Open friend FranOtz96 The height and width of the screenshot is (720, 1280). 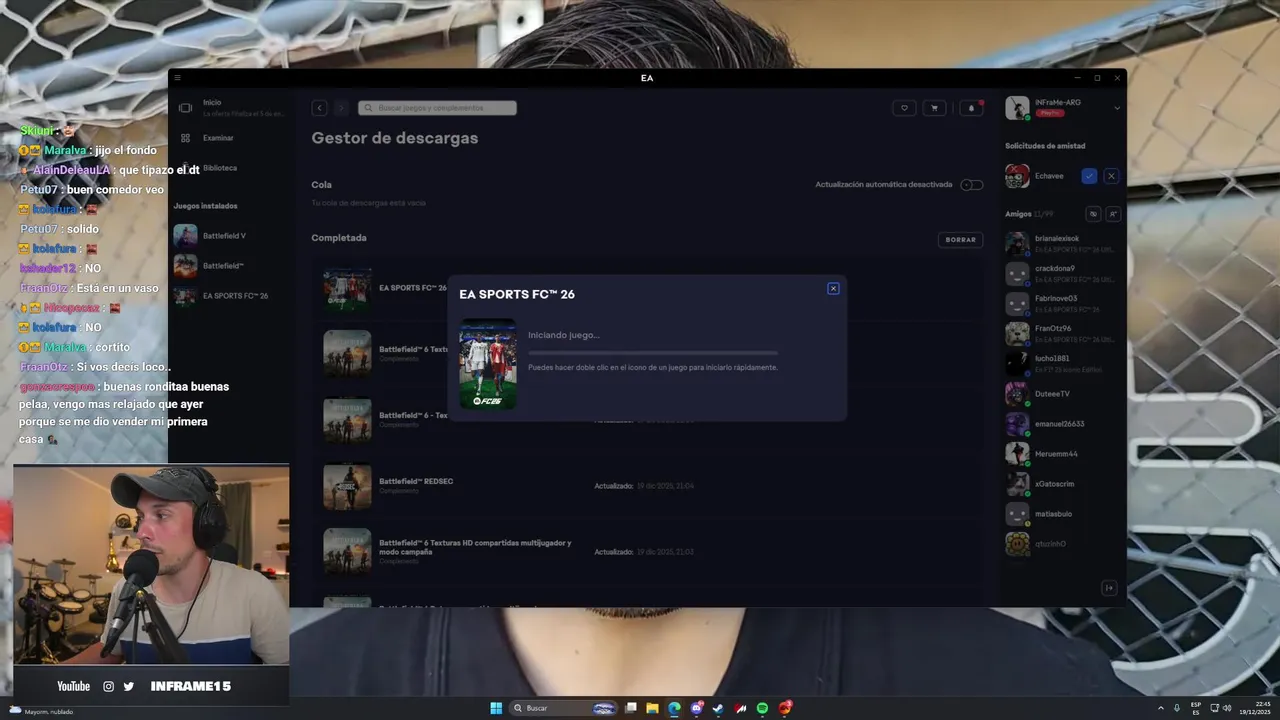point(1062,334)
